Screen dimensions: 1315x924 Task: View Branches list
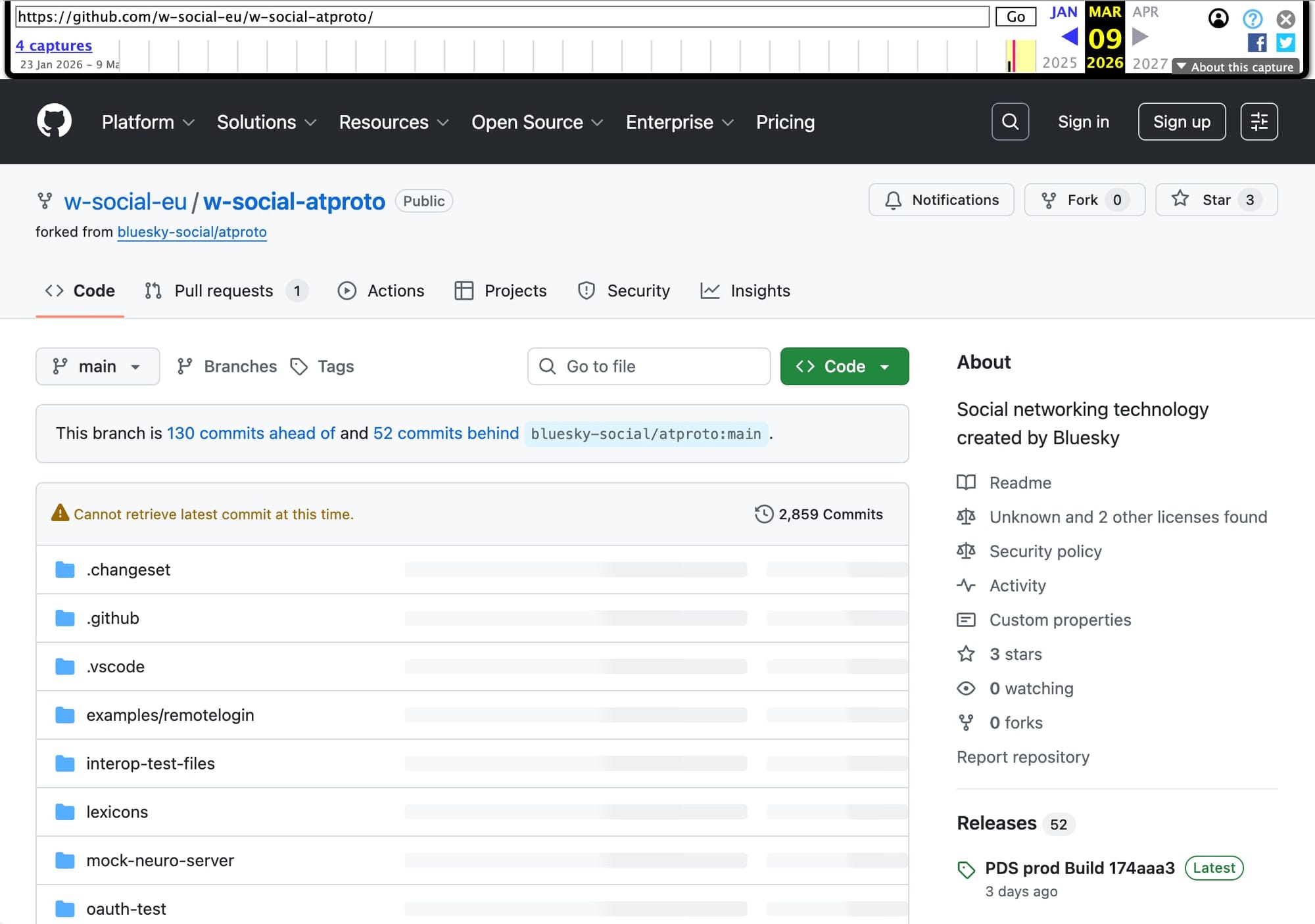click(x=227, y=366)
